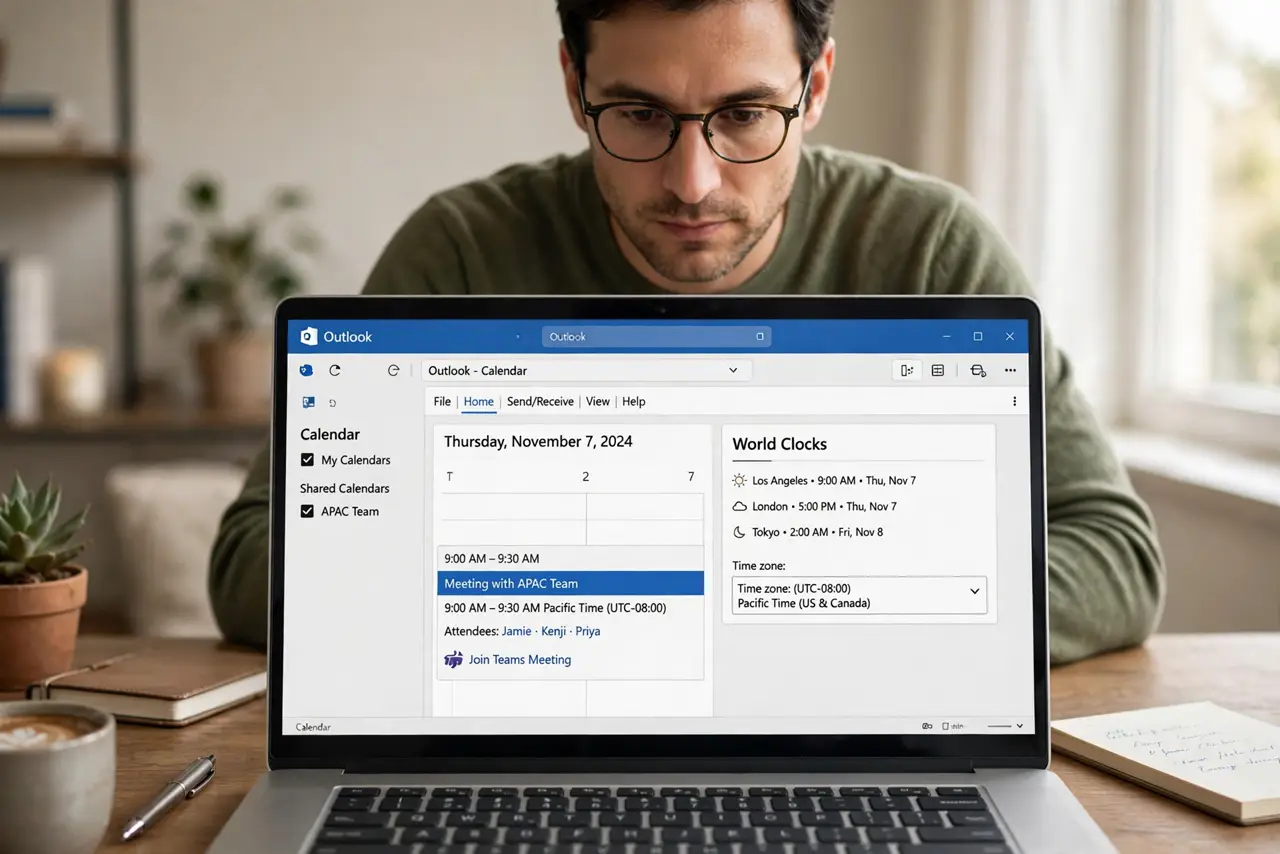The width and height of the screenshot is (1280, 854).
Task: Switch to the View tab
Action: click(598, 402)
